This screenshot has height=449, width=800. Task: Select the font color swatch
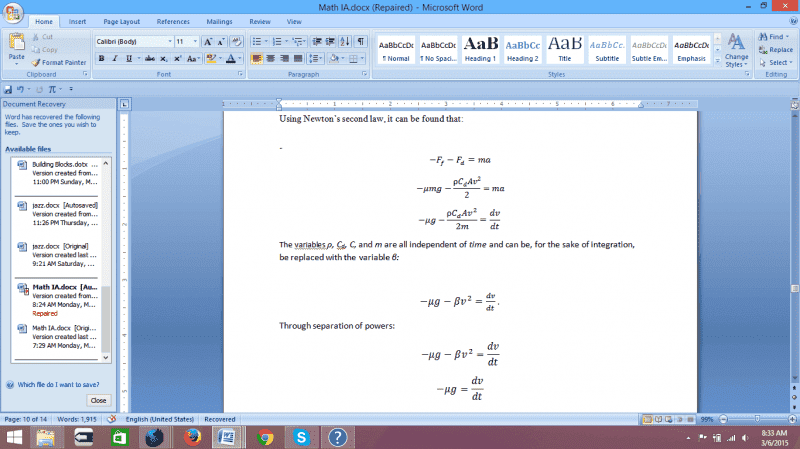click(x=232, y=59)
